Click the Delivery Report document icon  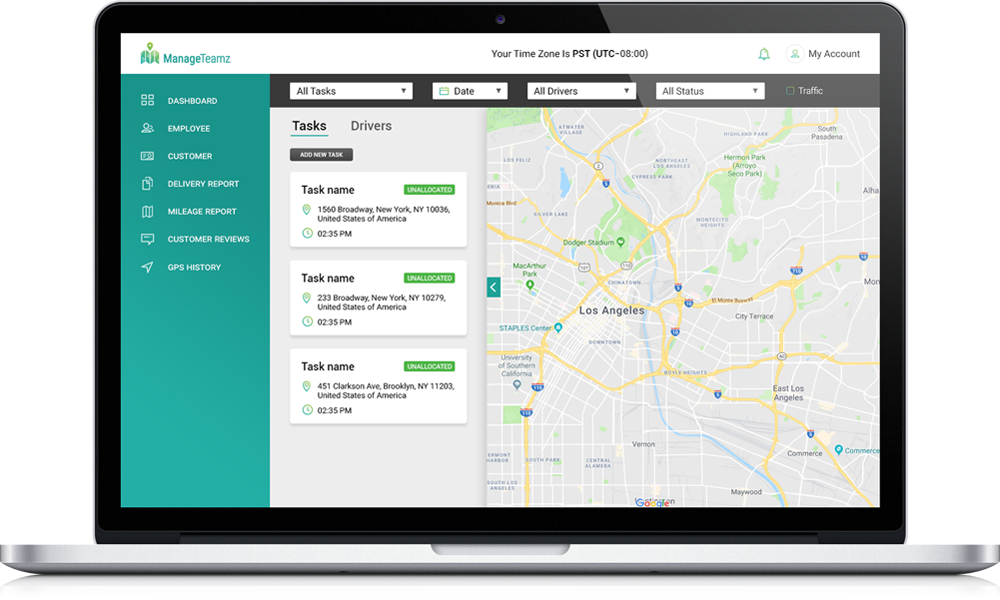[148, 184]
